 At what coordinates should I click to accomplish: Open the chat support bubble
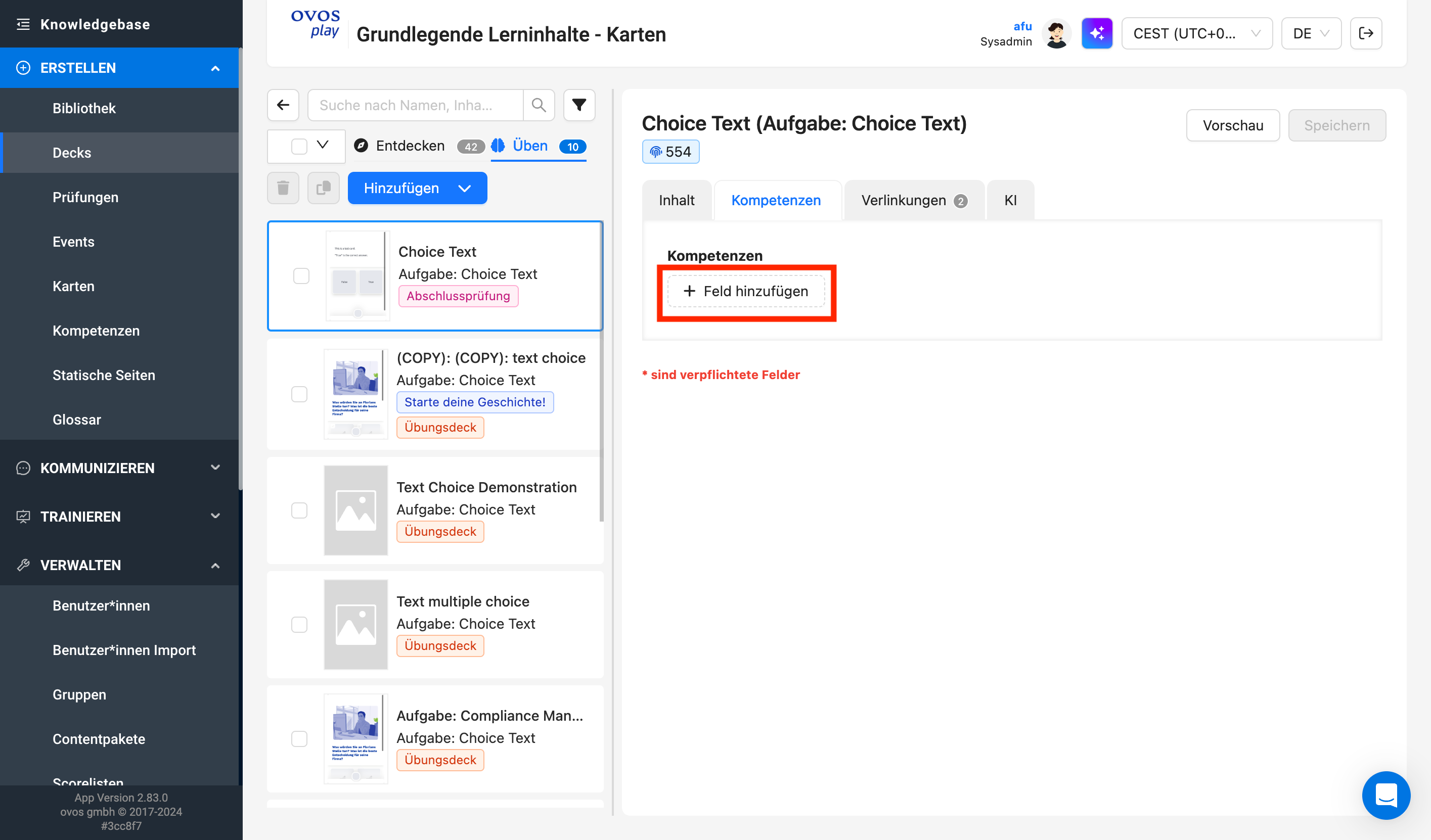[1386, 795]
